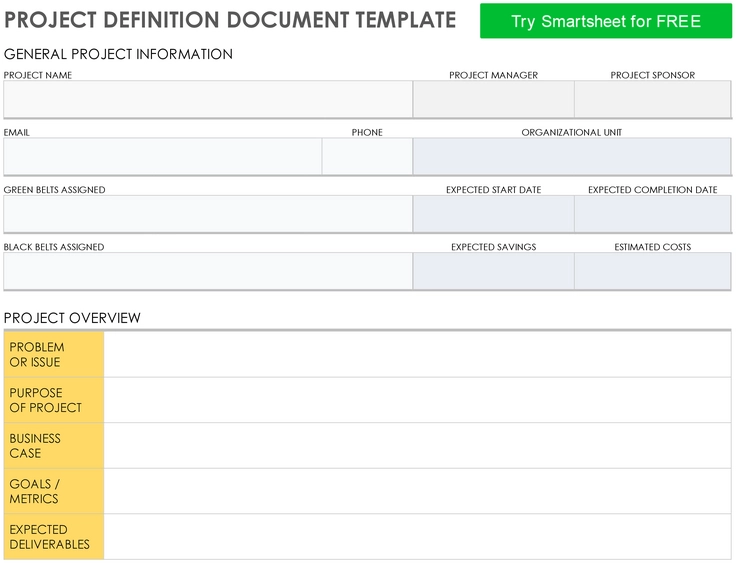Viewport: 736px width, 563px height.
Task: Click the Green Belts Assigned field
Action: [x=208, y=214]
